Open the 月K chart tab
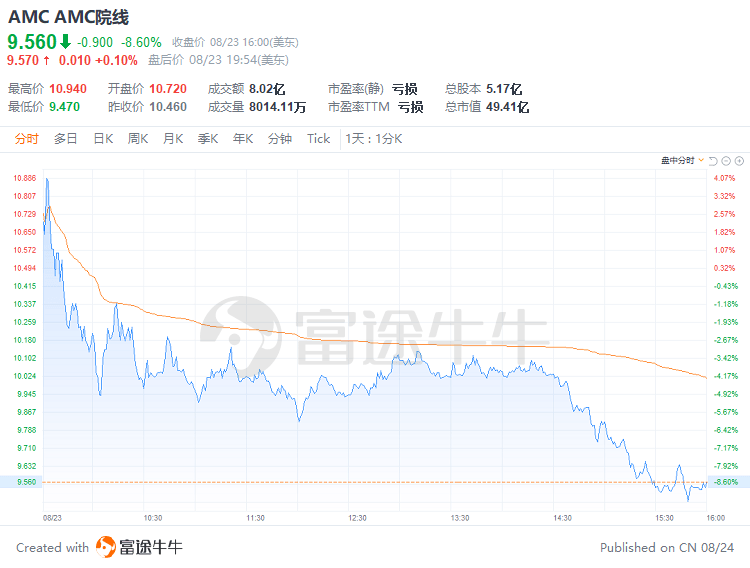The width and height of the screenshot is (750, 568). (x=173, y=139)
